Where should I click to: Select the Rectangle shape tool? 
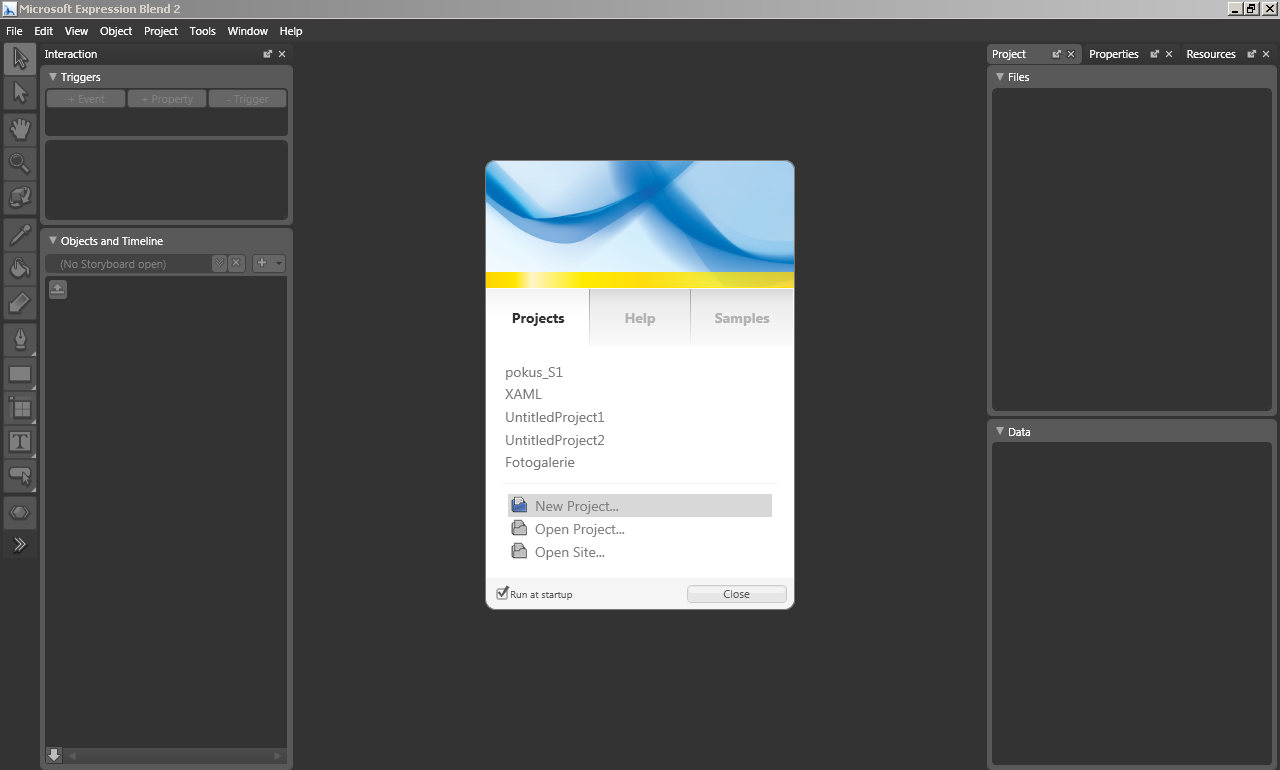(20, 374)
